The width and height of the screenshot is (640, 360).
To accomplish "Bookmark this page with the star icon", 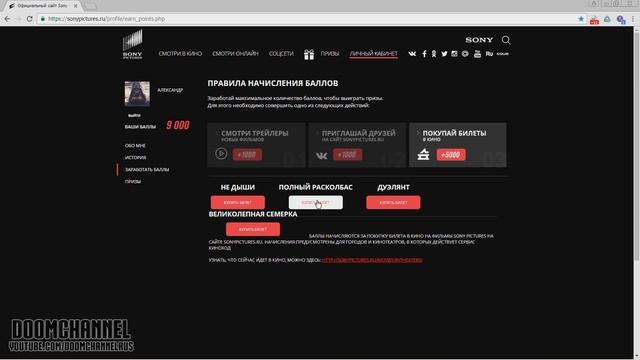I will tap(581, 19).
